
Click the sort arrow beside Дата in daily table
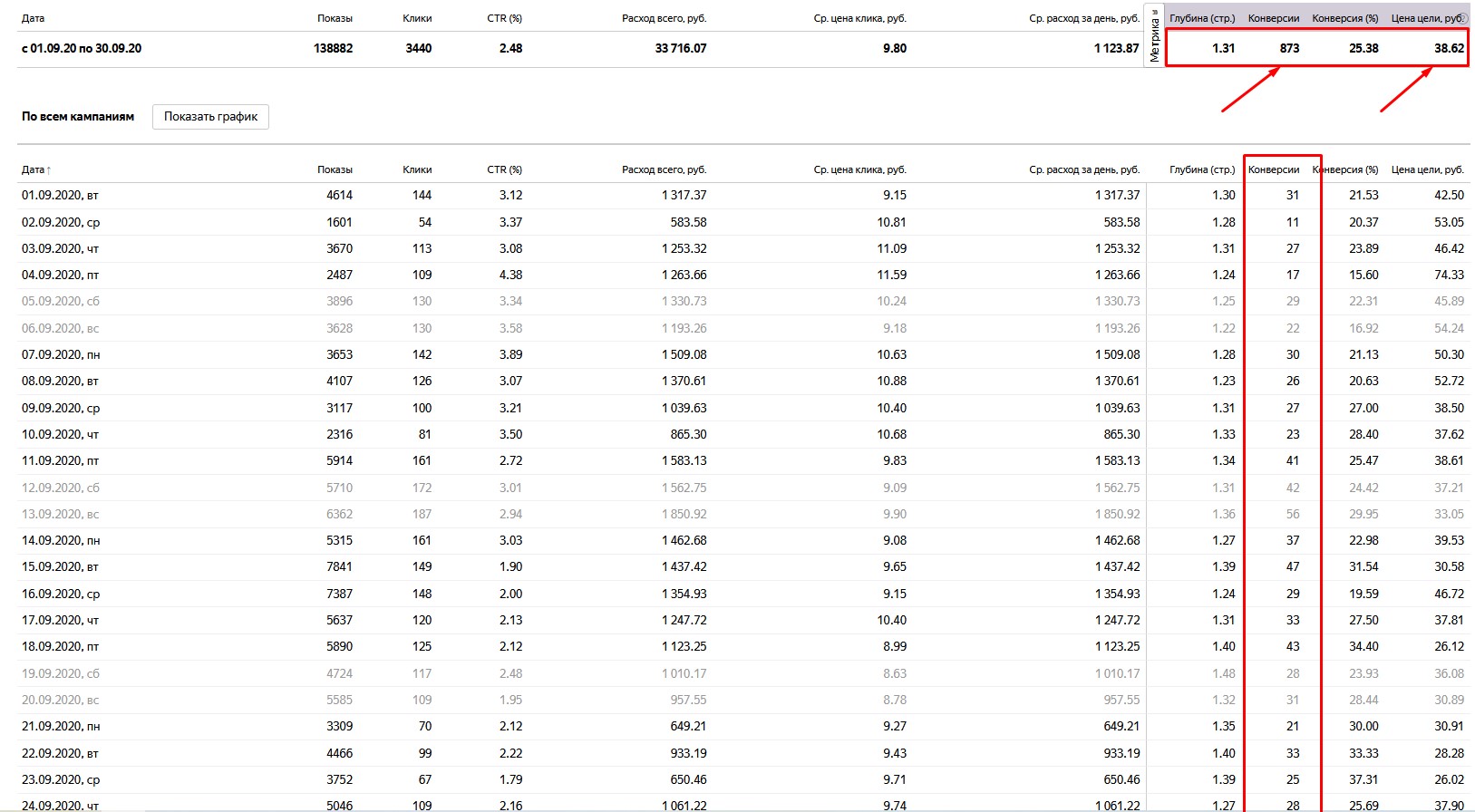[49, 170]
